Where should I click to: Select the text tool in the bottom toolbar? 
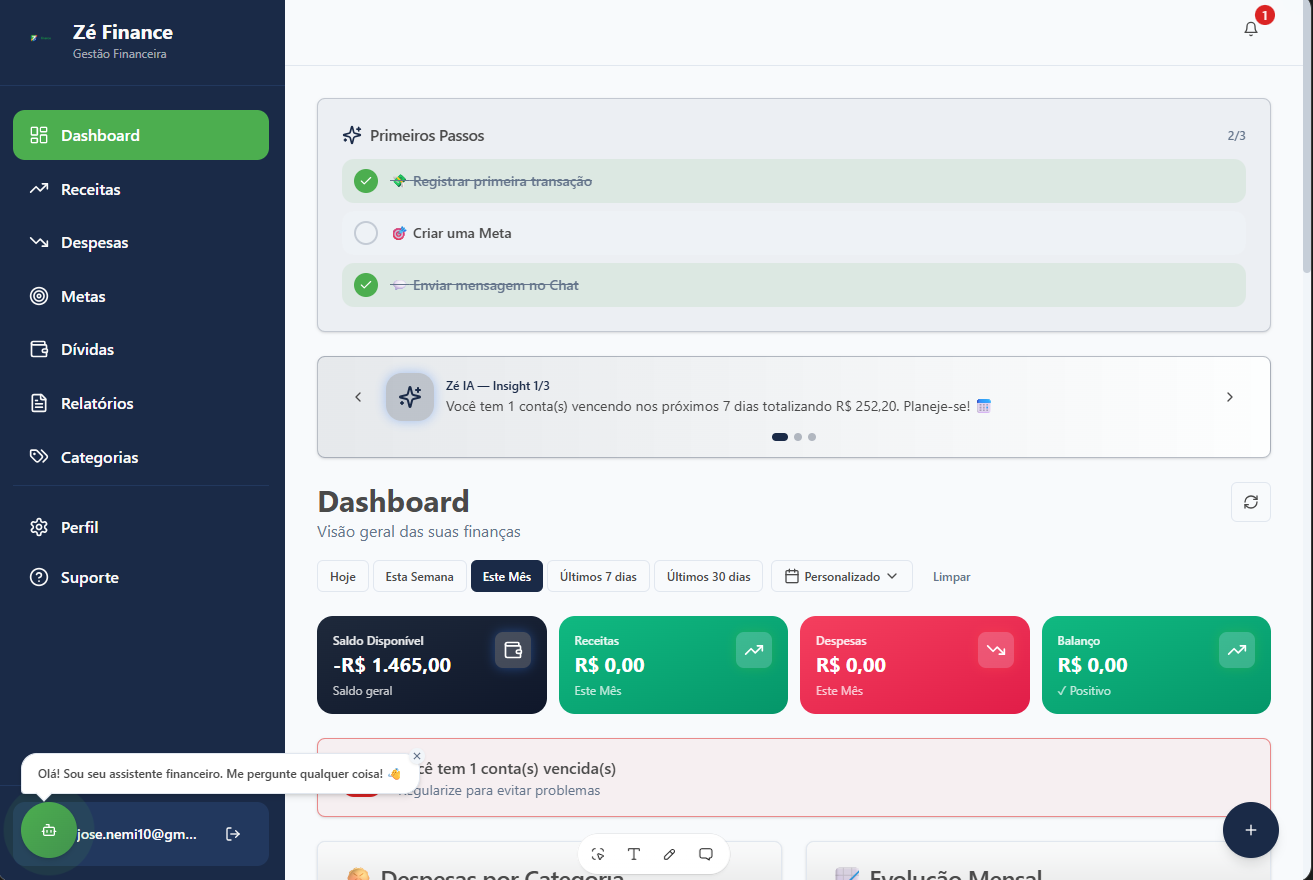[634, 854]
